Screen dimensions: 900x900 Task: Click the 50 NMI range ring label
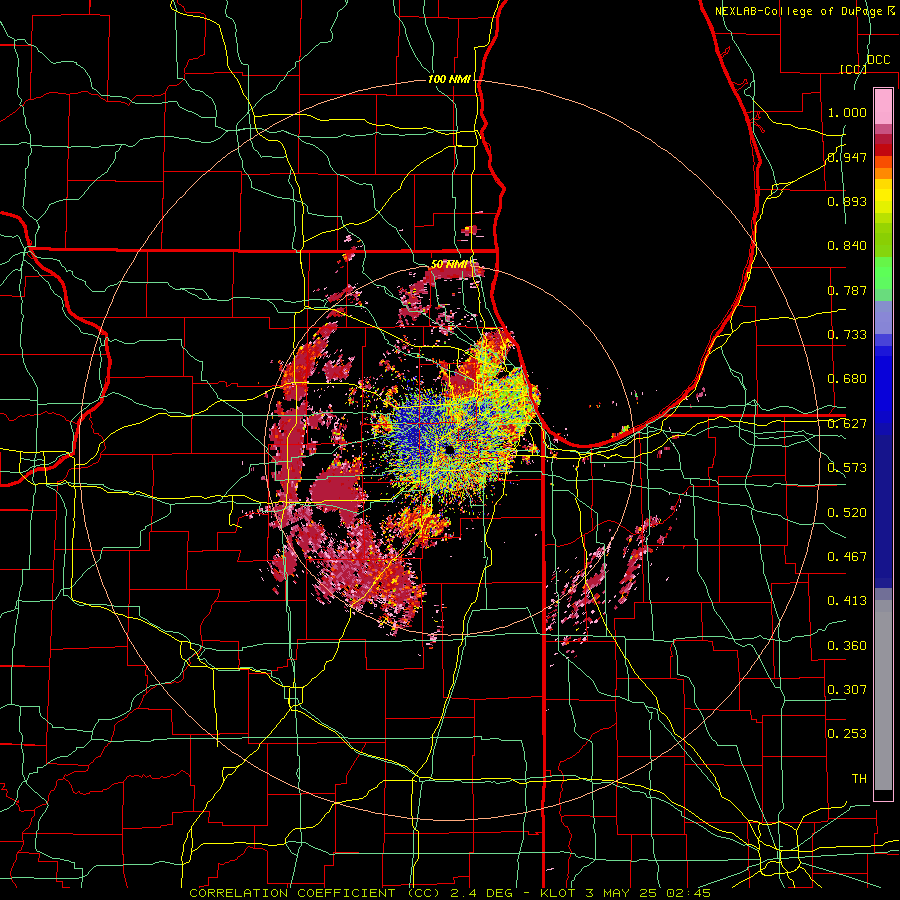pyautogui.click(x=449, y=265)
